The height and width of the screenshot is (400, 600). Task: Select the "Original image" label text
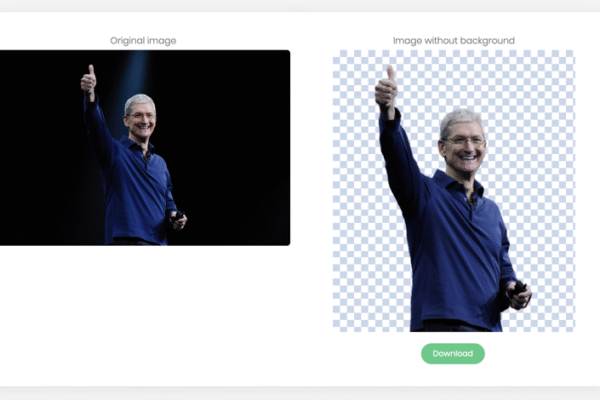(143, 41)
